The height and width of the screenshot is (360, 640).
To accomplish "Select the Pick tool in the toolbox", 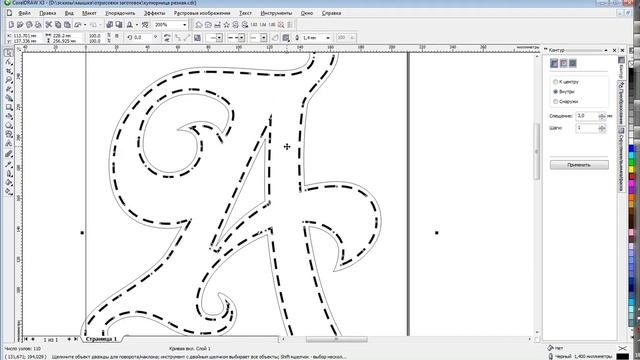I will (9, 53).
